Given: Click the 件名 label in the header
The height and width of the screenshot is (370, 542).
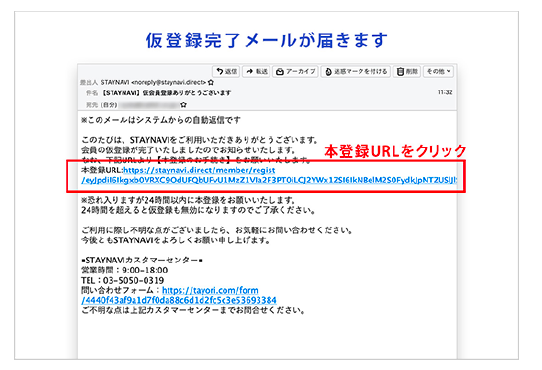Looking at the screenshot, I should point(92,93).
